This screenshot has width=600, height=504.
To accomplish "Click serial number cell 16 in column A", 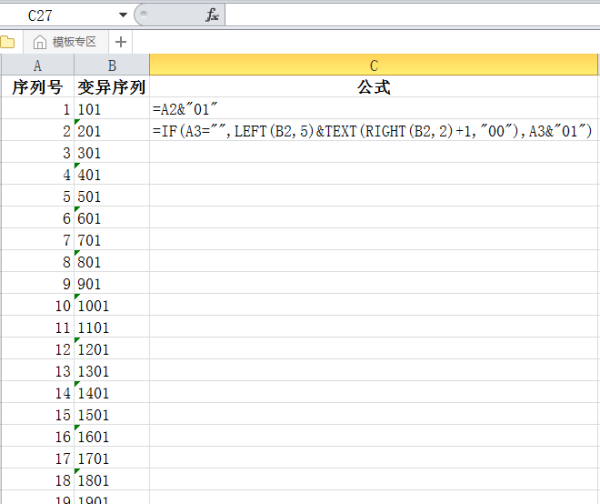I will click(38, 436).
